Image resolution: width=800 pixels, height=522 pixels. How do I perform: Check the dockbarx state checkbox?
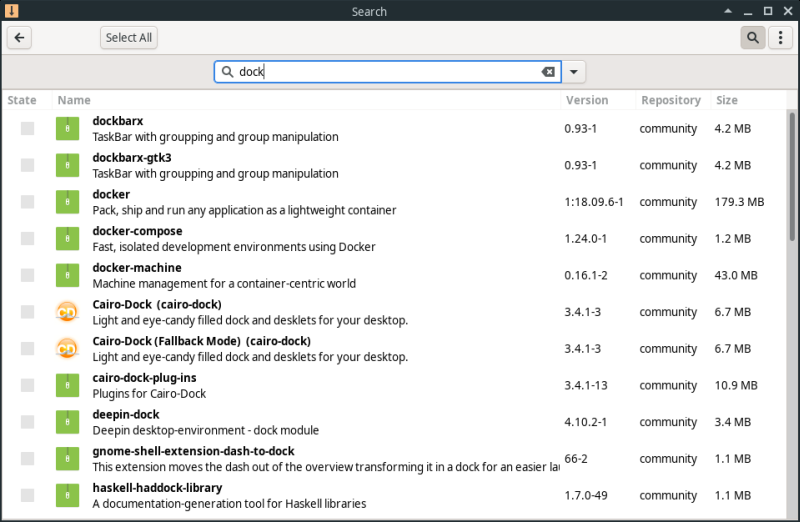[28, 129]
